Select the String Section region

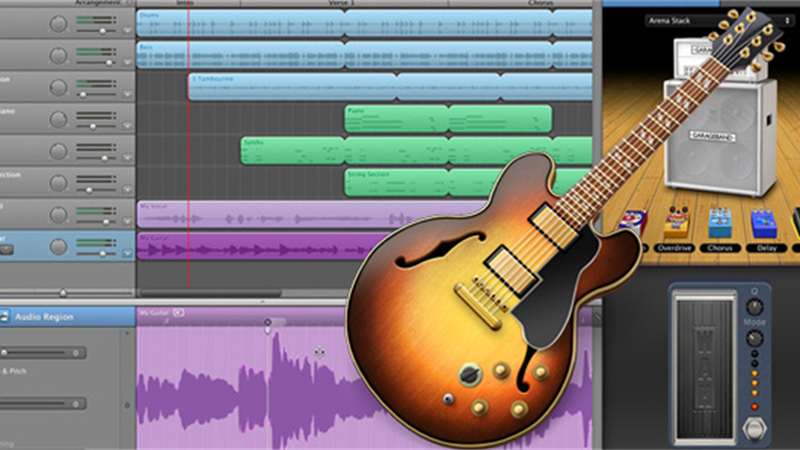pyautogui.click(x=396, y=183)
